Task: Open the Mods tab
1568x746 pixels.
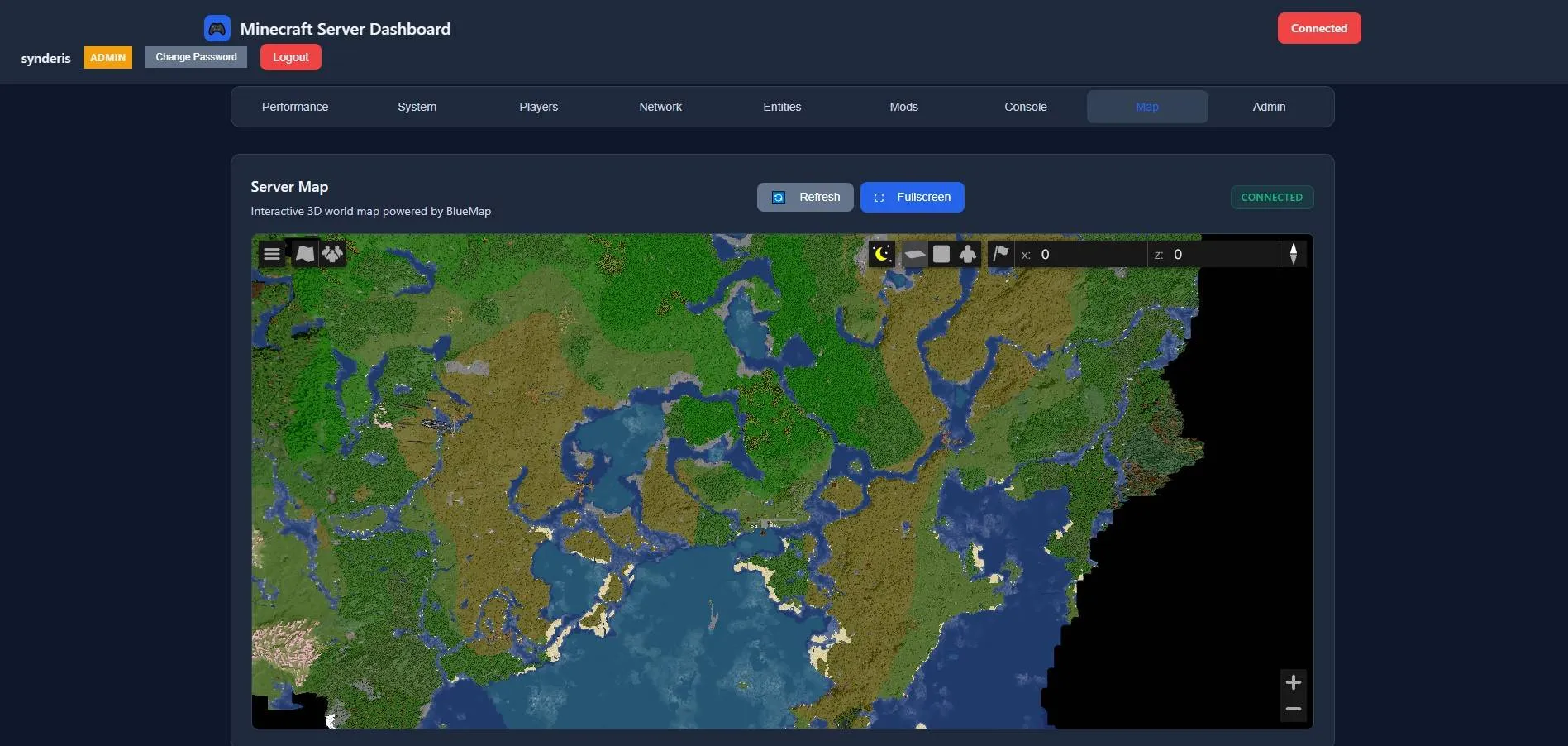Action: pos(903,107)
